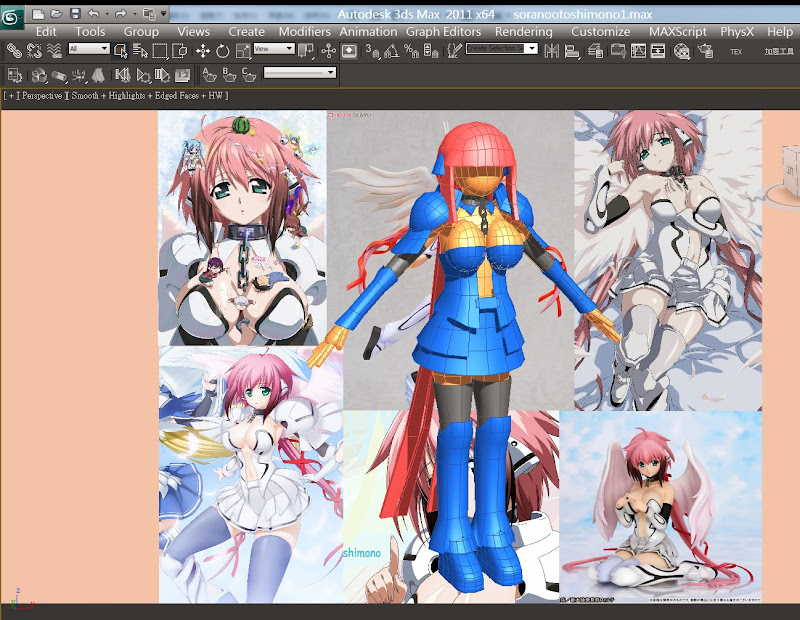
Task: Open the Render Setup teapot icon
Action: click(x=706, y=51)
